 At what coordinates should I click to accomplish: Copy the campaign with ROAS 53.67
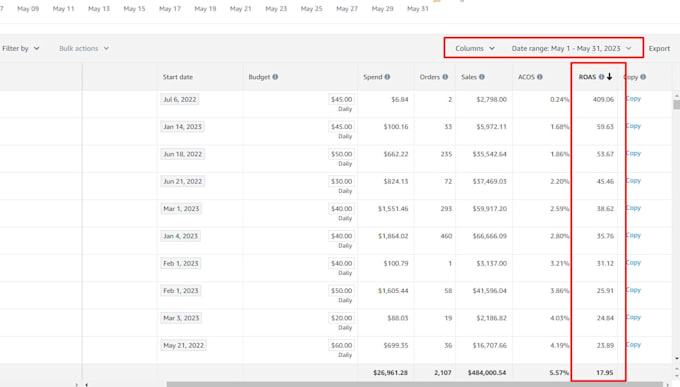click(634, 153)
